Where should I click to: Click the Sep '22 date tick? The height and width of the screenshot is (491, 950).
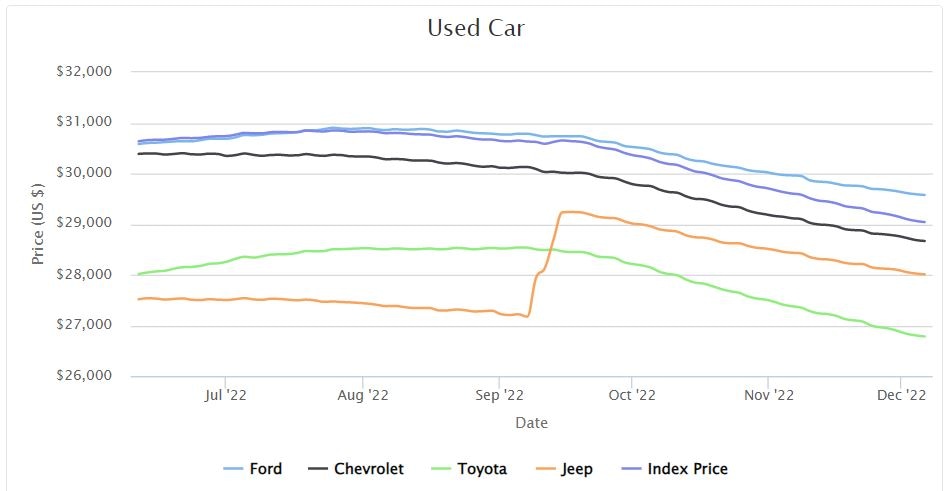498,396
